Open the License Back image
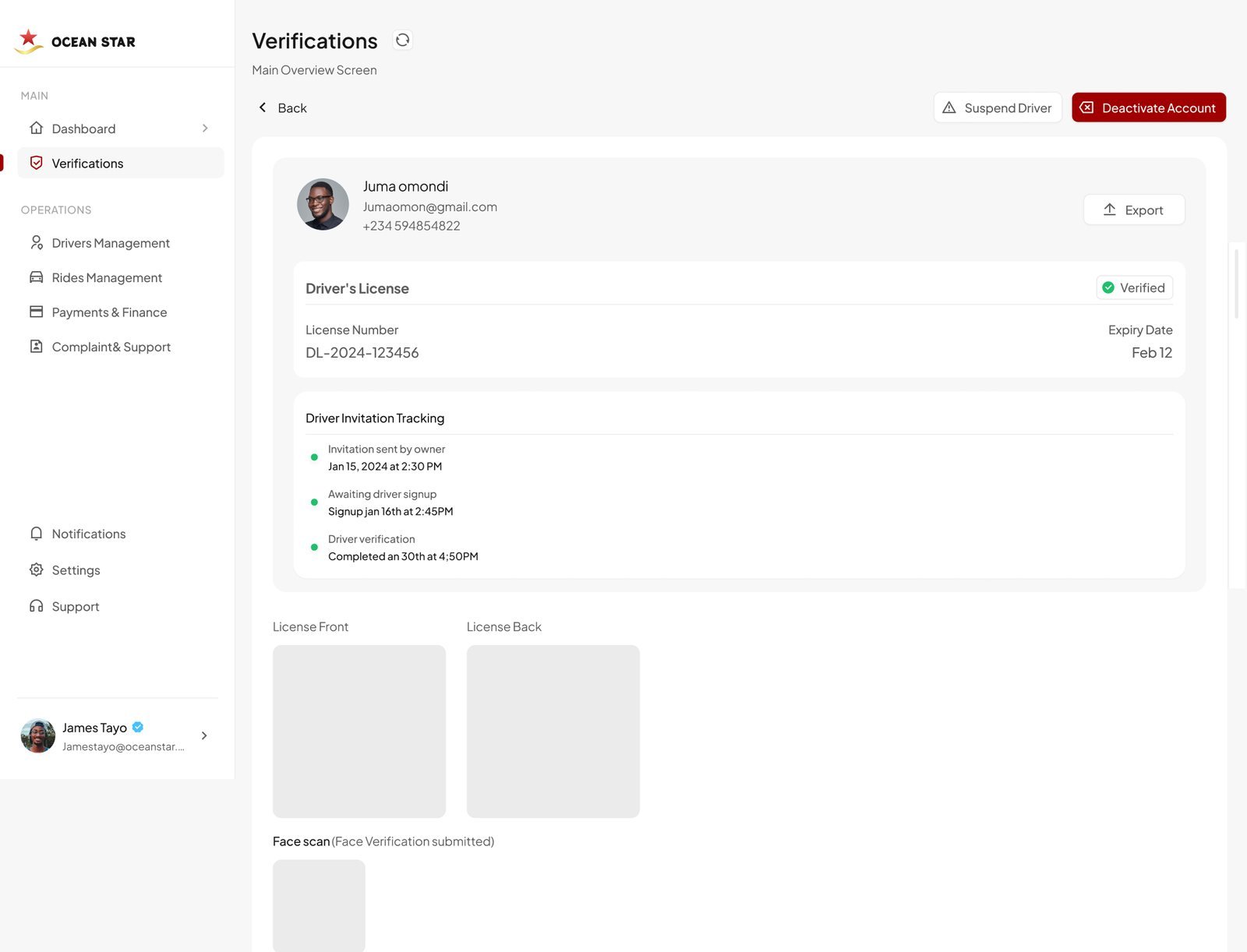The image size is (1247, 952). click(553, 732)
